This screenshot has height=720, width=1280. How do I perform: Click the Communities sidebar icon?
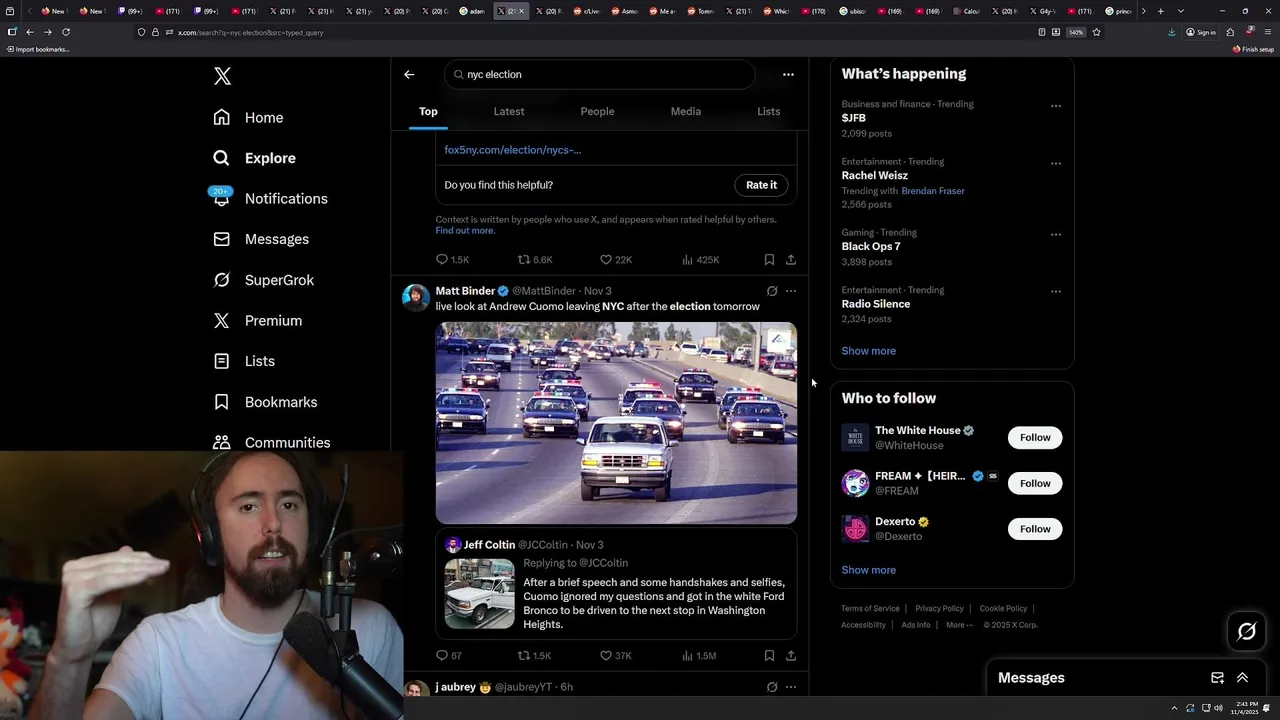coord(222,442)
